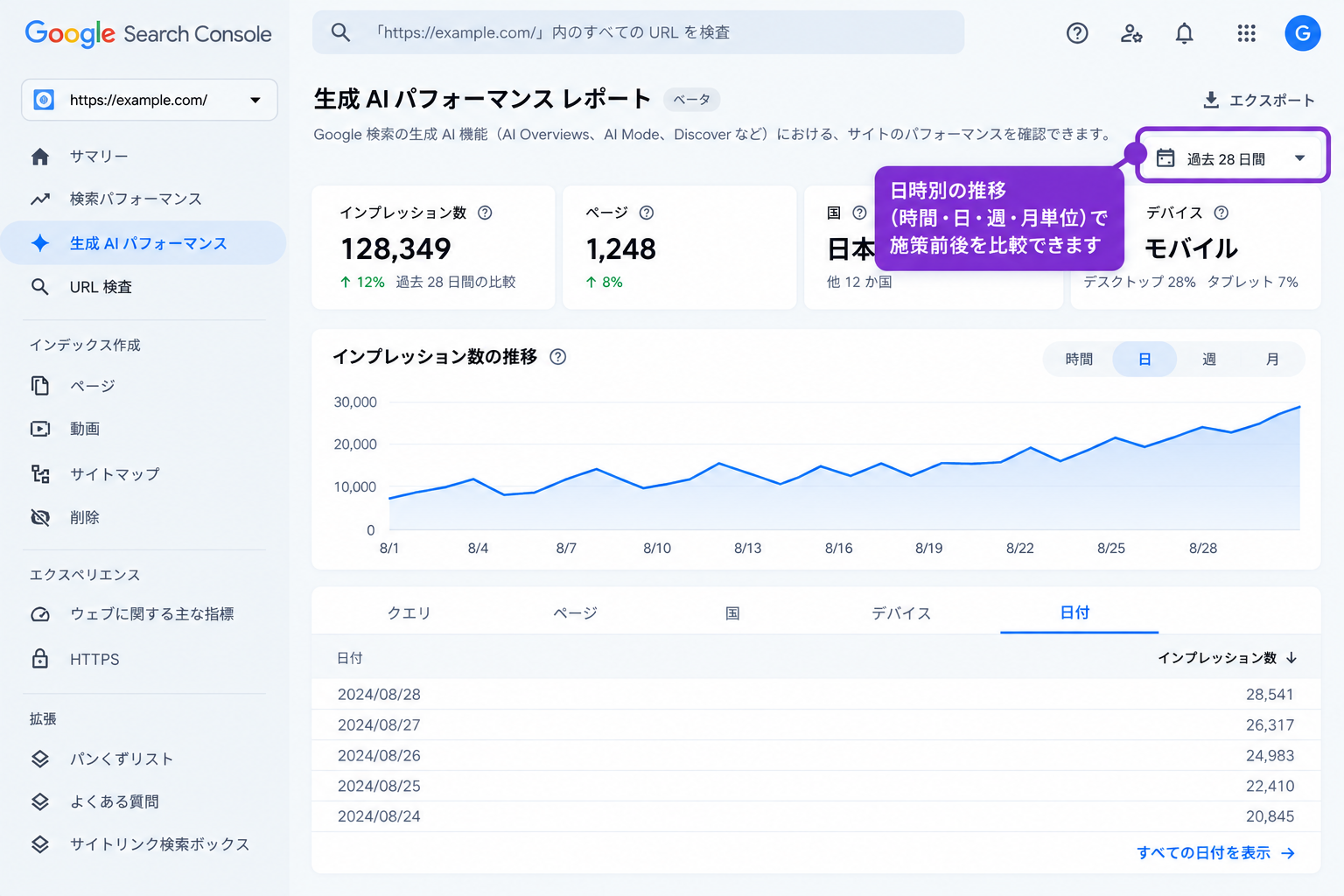
Task: Sort by インプレッション数 column arrow
Action: (x=1291, y=658)
